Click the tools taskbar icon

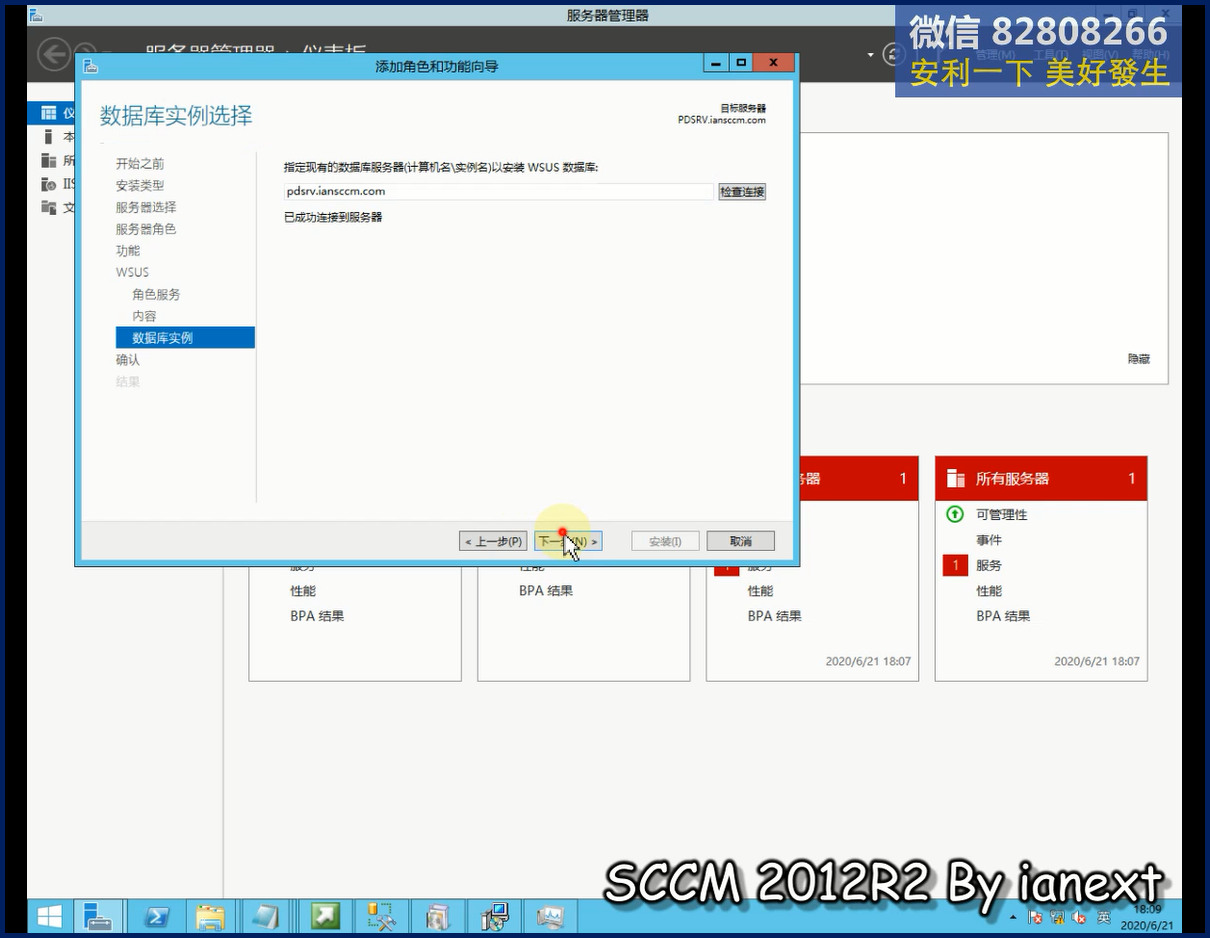pos(382,916)
